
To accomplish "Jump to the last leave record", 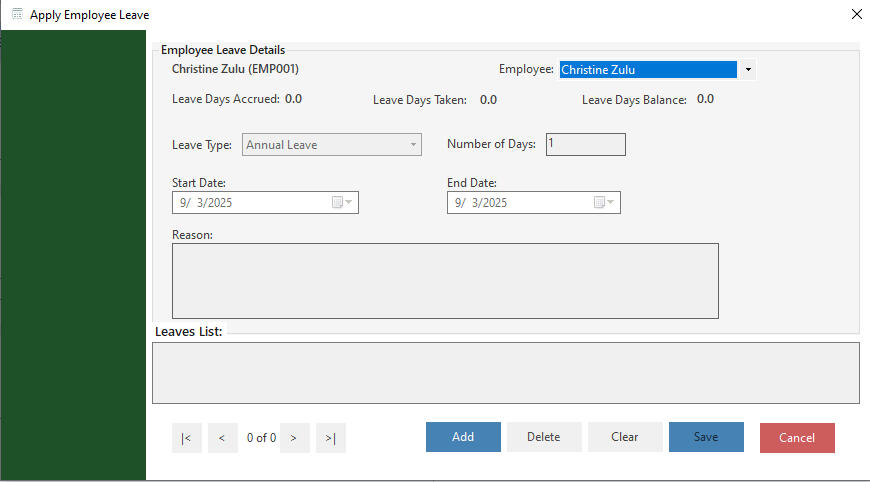I will click(331, 438).
